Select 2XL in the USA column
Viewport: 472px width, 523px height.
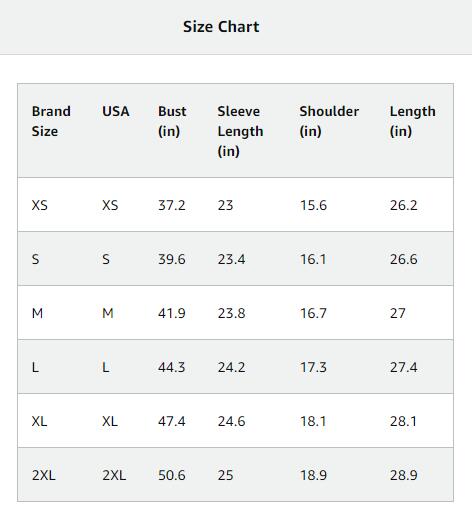coord(114,475)
